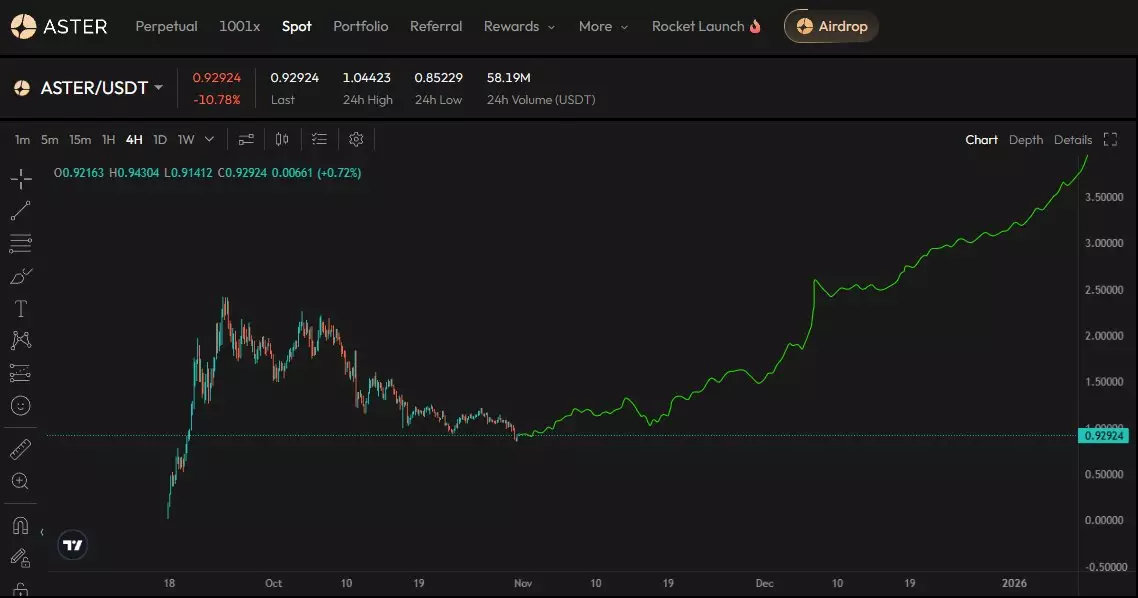
Task: Open the Rewards dropdown menu
Action: tap(519, 26)
